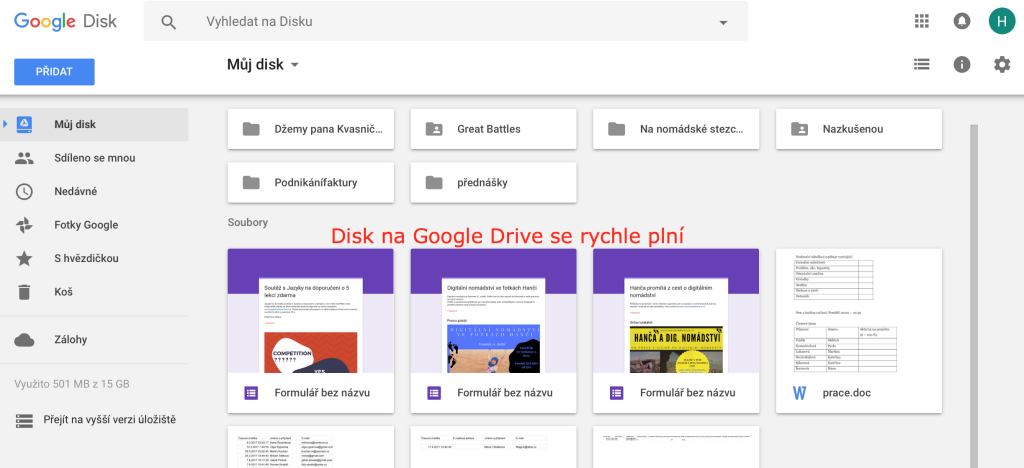Click the Sdíleno se mnou people icon
This screenshot has height=468, width=1024.
[24, 158]
